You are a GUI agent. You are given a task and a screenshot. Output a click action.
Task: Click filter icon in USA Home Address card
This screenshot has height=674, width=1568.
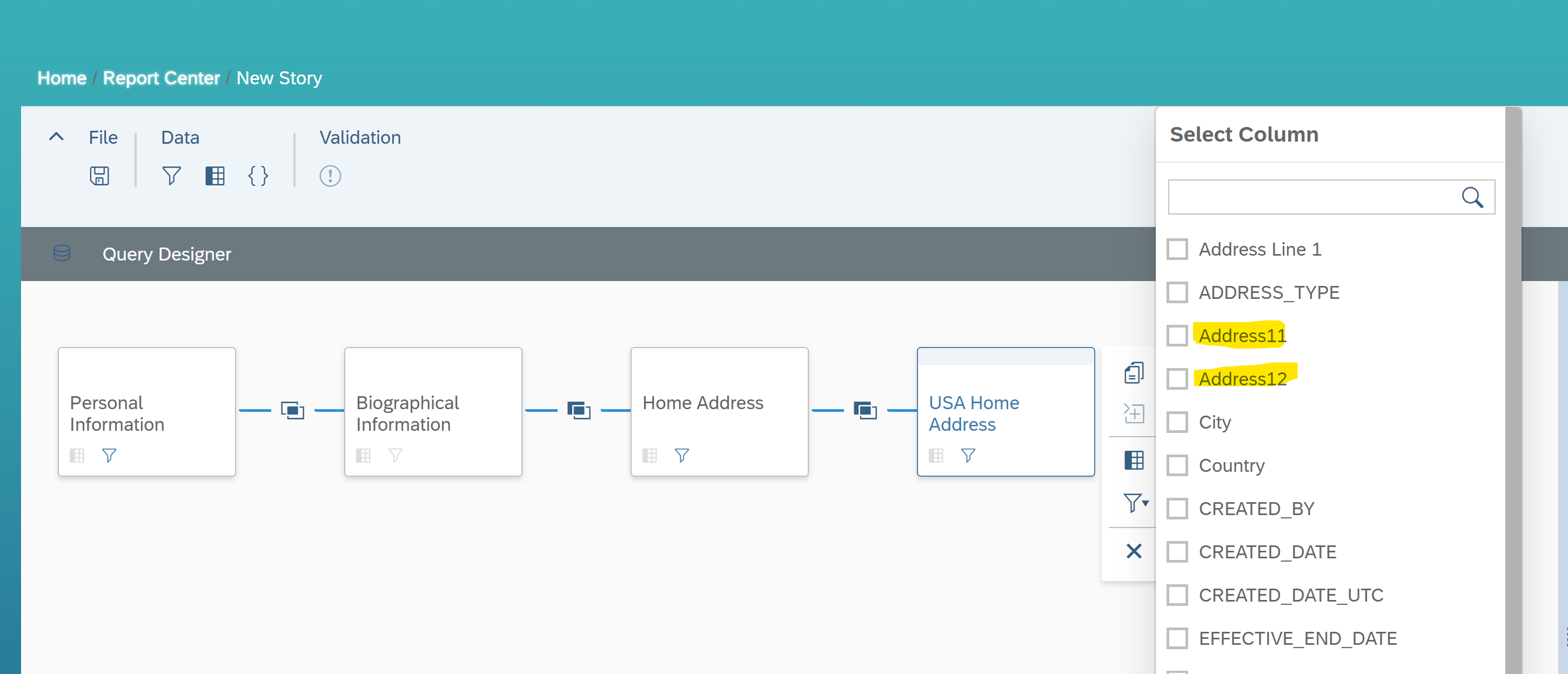tap(968, 456)
